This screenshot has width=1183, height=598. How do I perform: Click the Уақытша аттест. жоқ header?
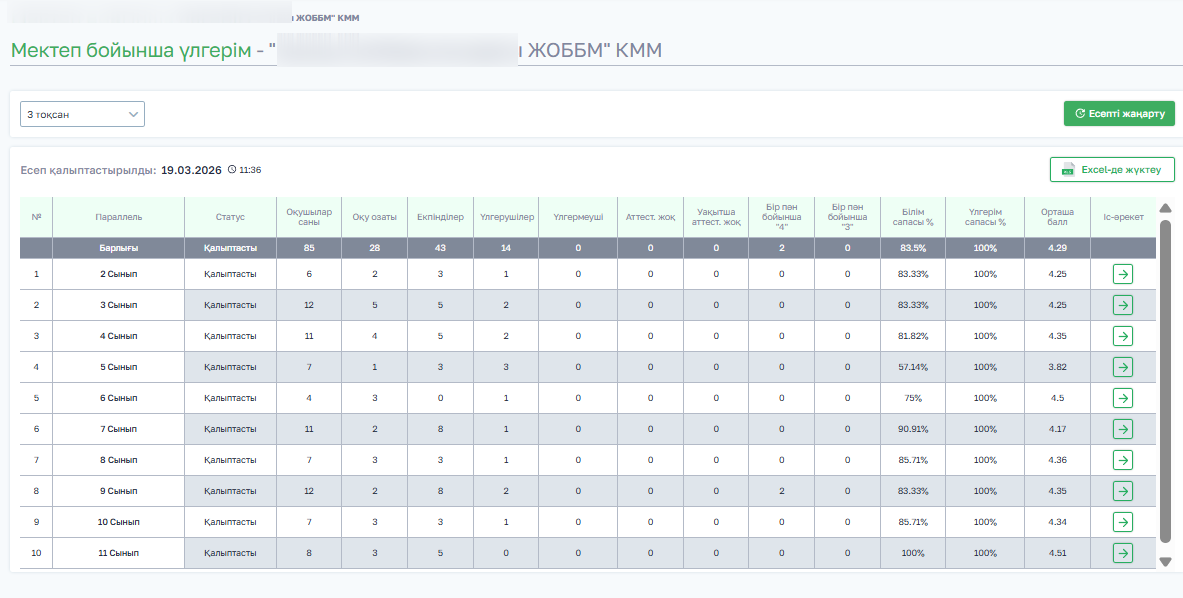point(716,217)
